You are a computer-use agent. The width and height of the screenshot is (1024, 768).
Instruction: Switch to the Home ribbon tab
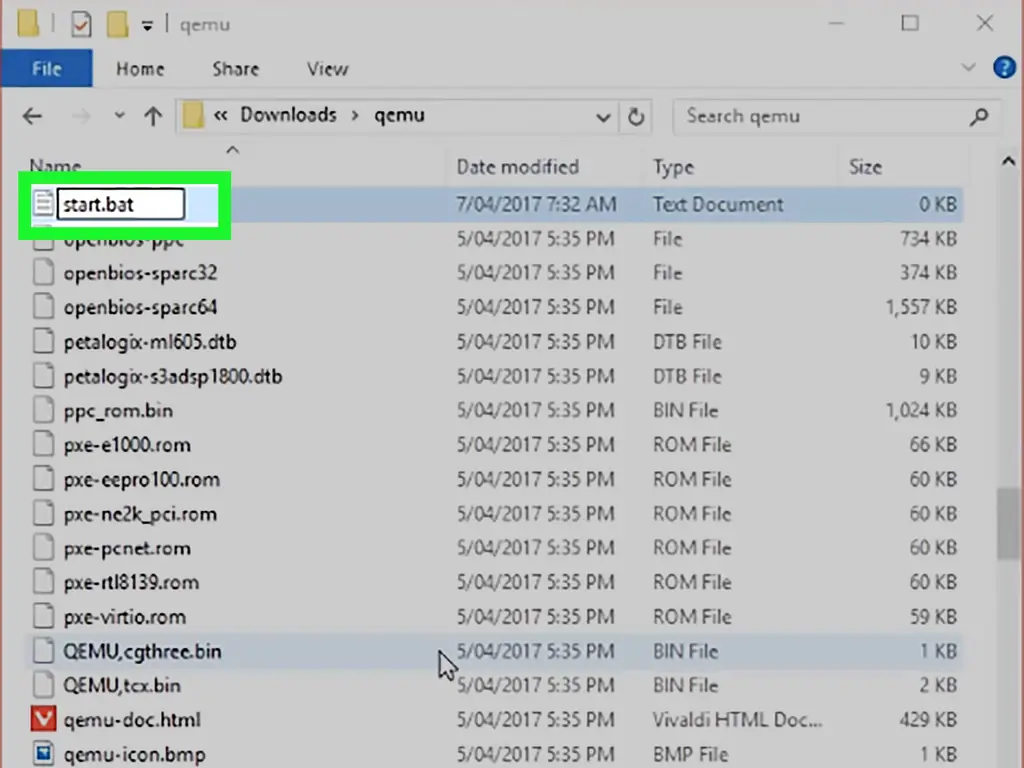click(140, 69)
